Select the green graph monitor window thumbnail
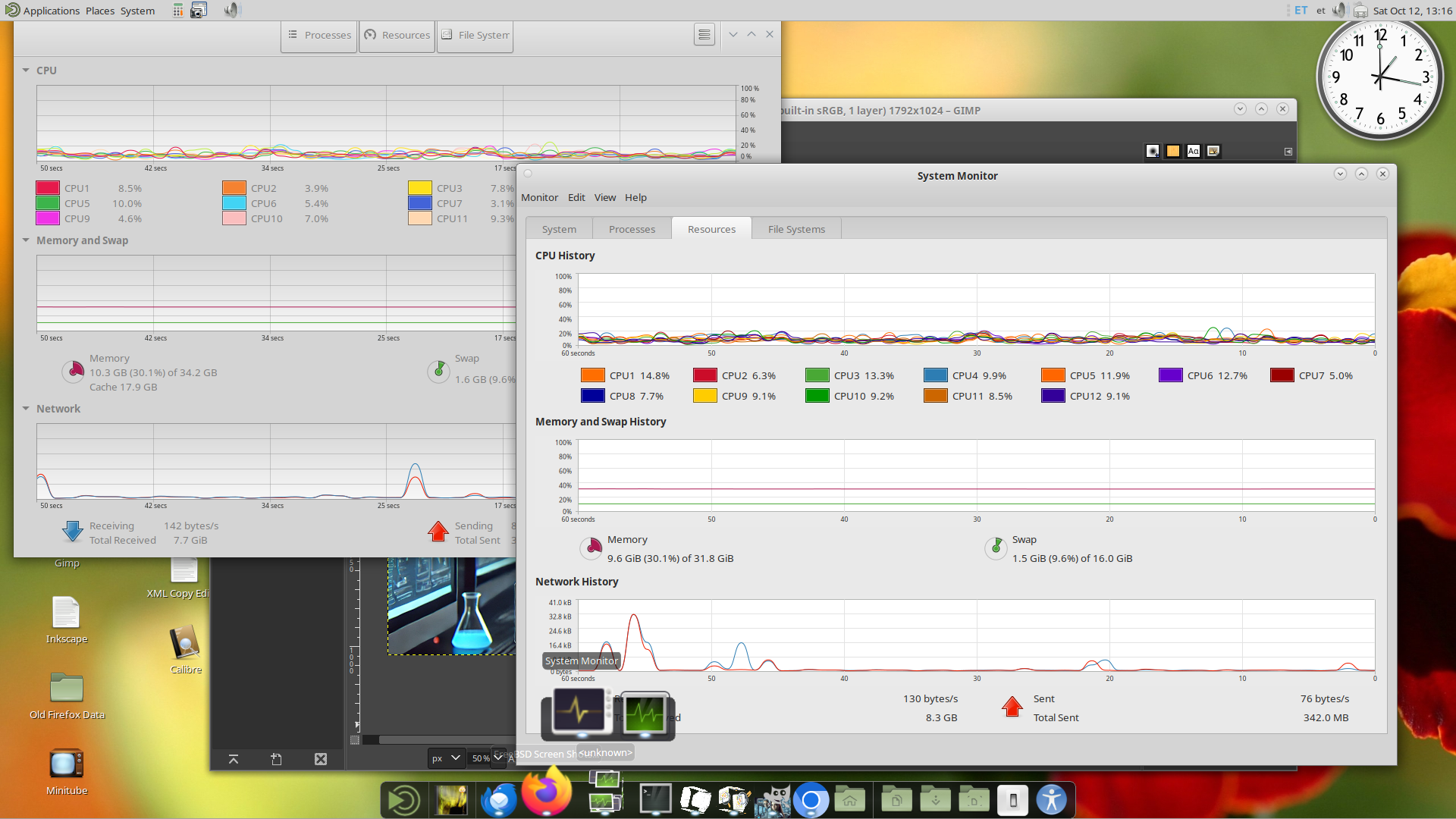This screenshot has height=819, width=1456. click(x=645, y=714)
